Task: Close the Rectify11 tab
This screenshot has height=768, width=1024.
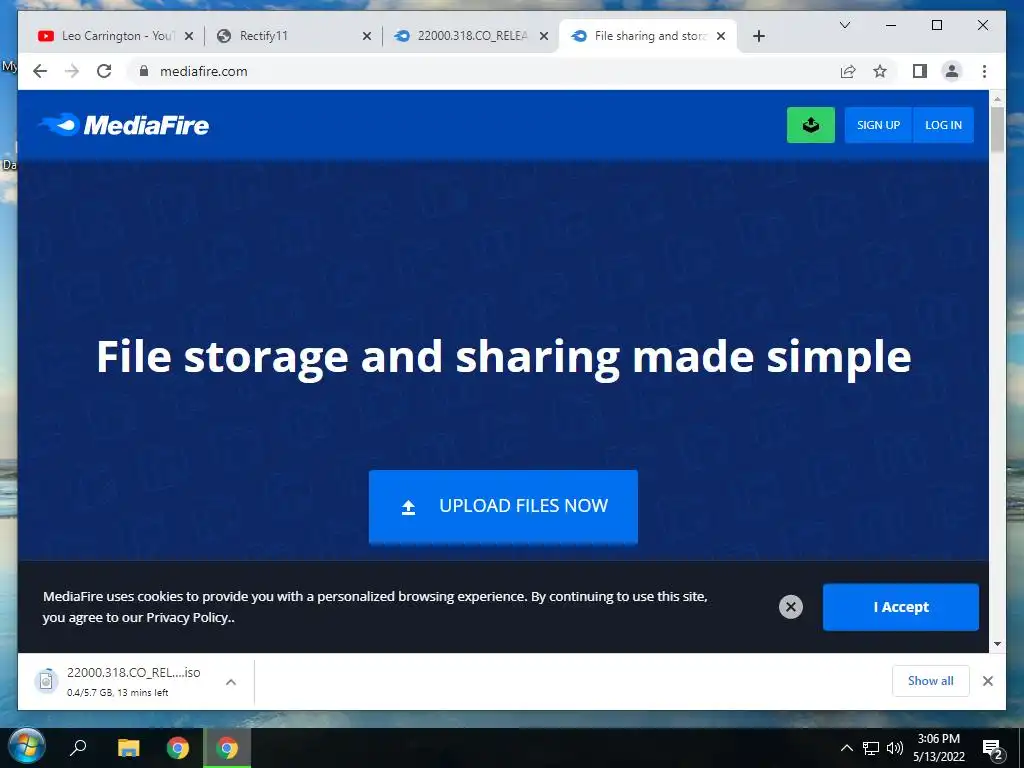Action: 367,36
